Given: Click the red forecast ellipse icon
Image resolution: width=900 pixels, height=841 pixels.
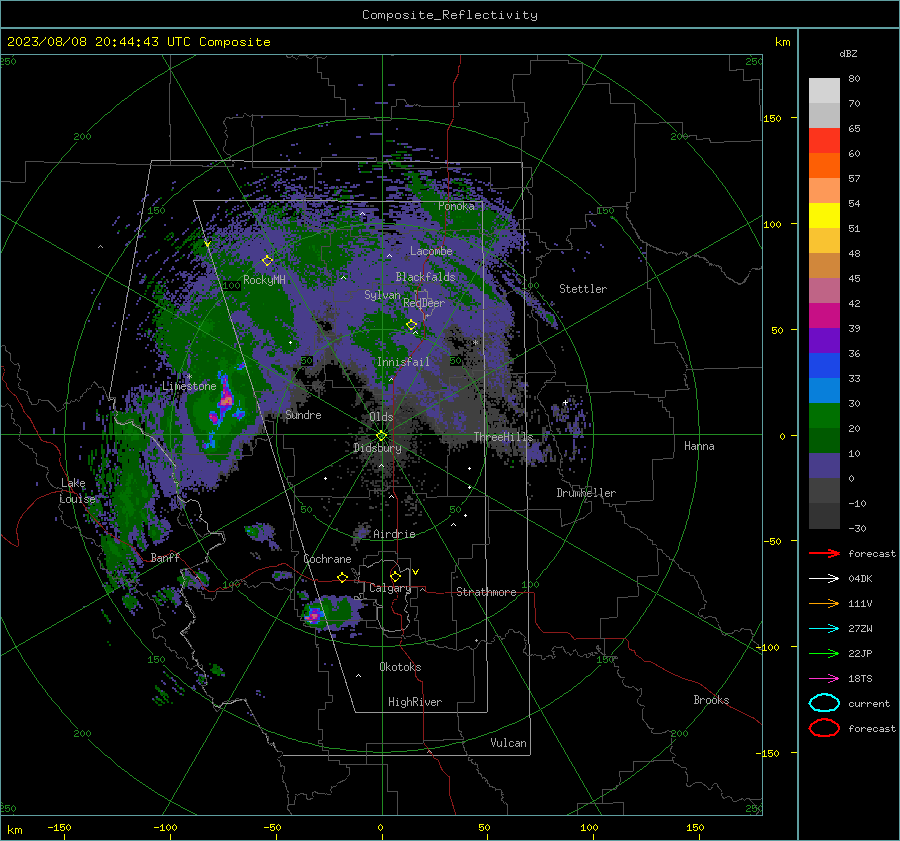Looking at the screenshot, I should pos(824,728).
